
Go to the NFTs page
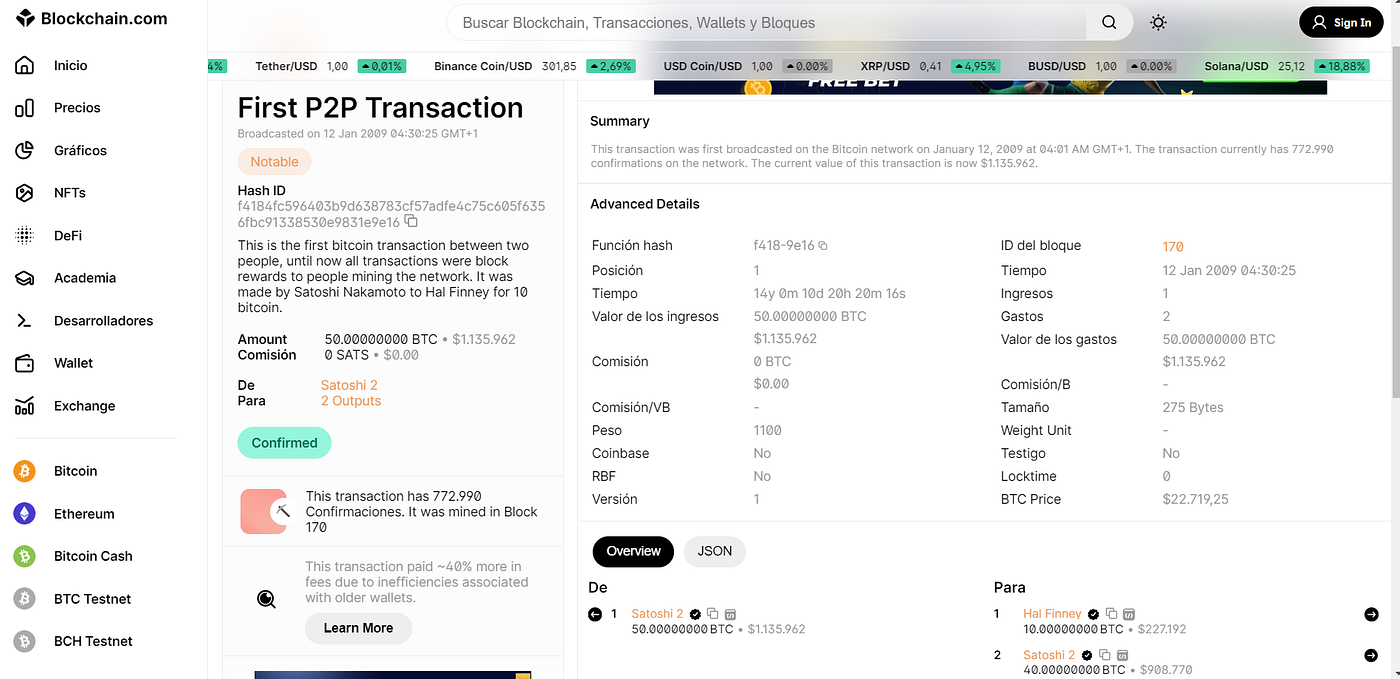[70, 193]
